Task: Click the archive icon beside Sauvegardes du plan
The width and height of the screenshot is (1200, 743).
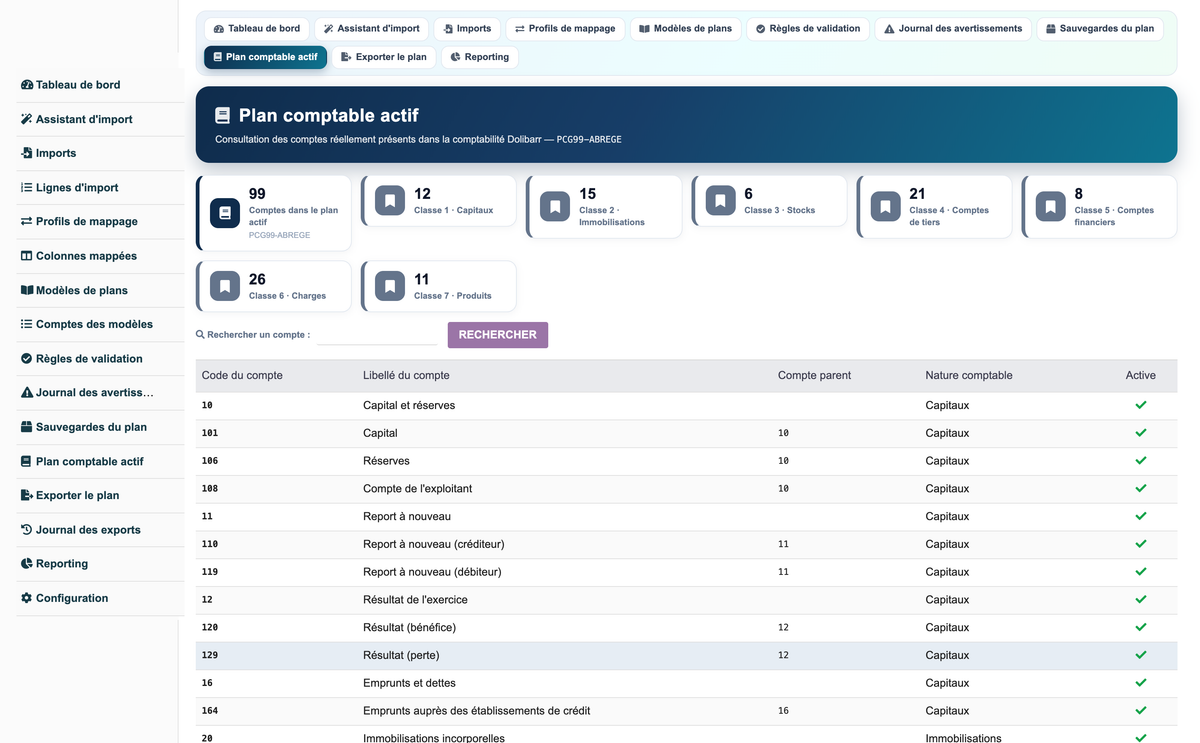Action: (27, 427)
